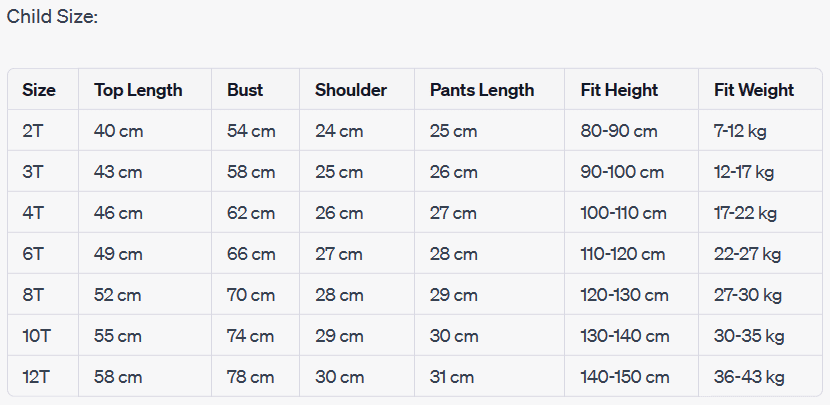Select the 36-43 kg fit weight cell
830x405 pixels.
749,377
